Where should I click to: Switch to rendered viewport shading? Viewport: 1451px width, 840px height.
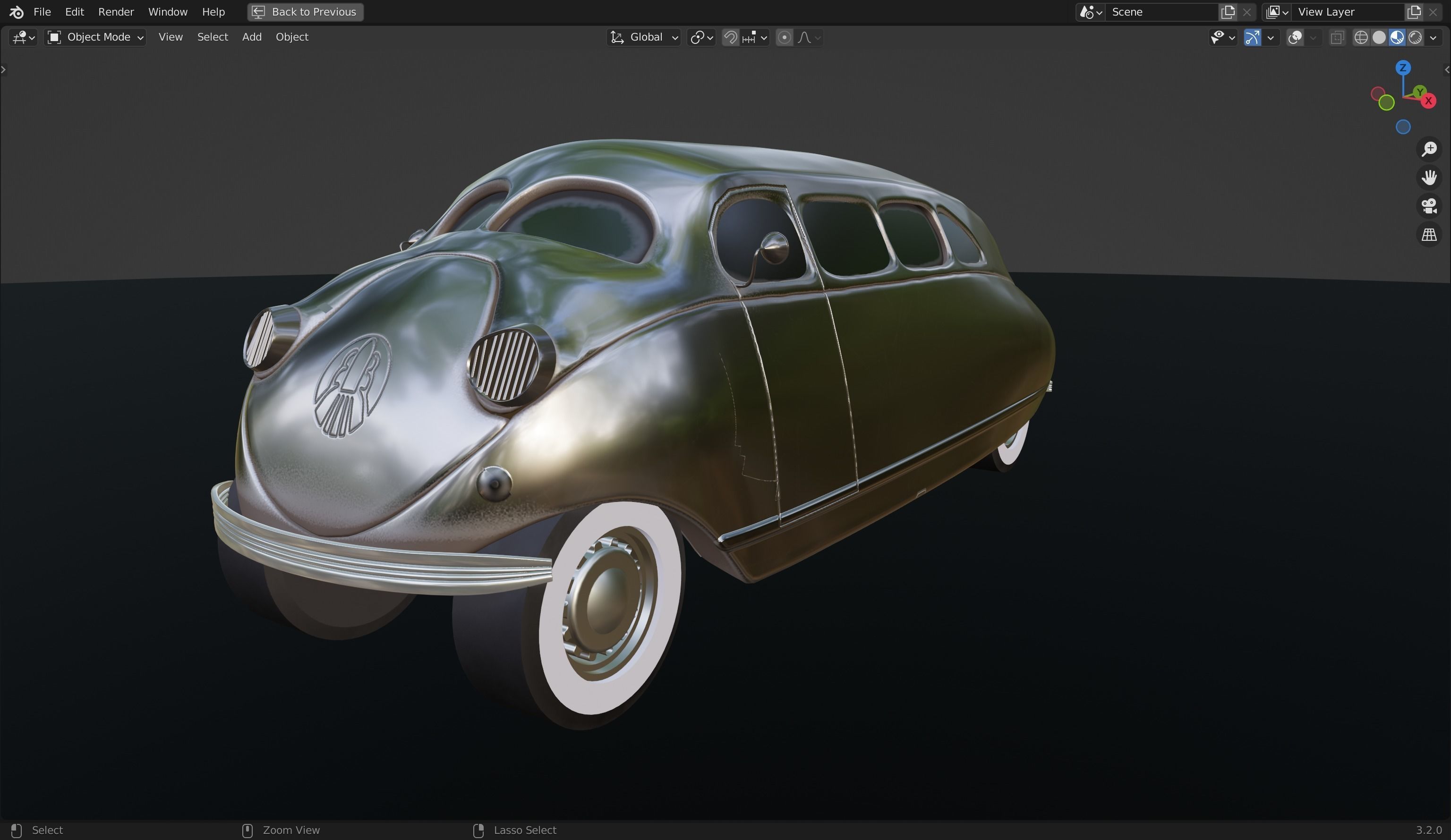(x=1415, y=37)
